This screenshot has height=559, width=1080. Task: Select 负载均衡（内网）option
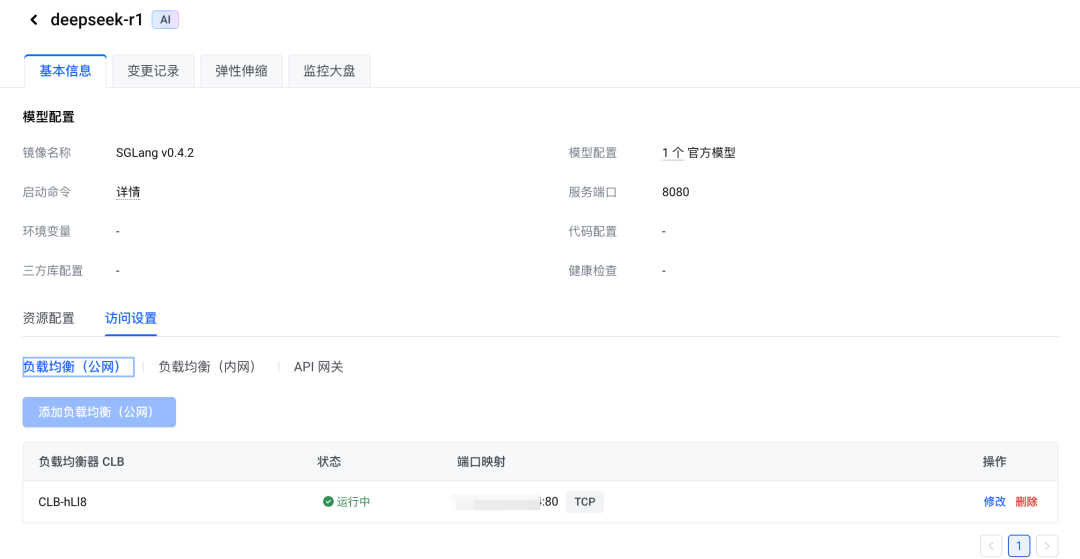coord(207,367)
